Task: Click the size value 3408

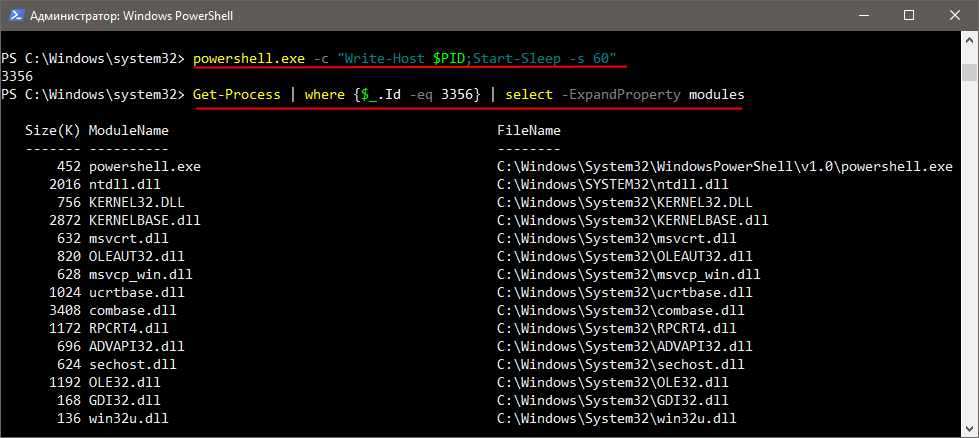Action: (63, 310)
